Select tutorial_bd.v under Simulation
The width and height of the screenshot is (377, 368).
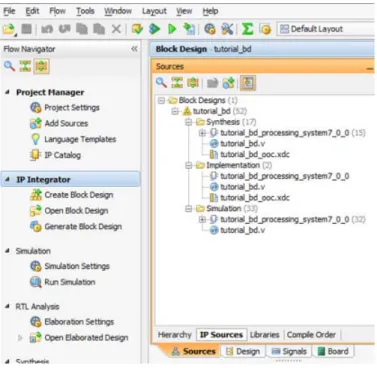click(x=237, y=230)
